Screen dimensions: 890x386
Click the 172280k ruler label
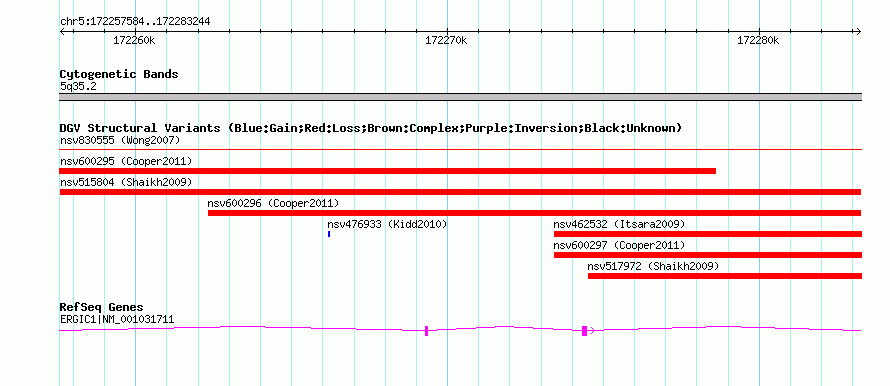pos(758,40)
